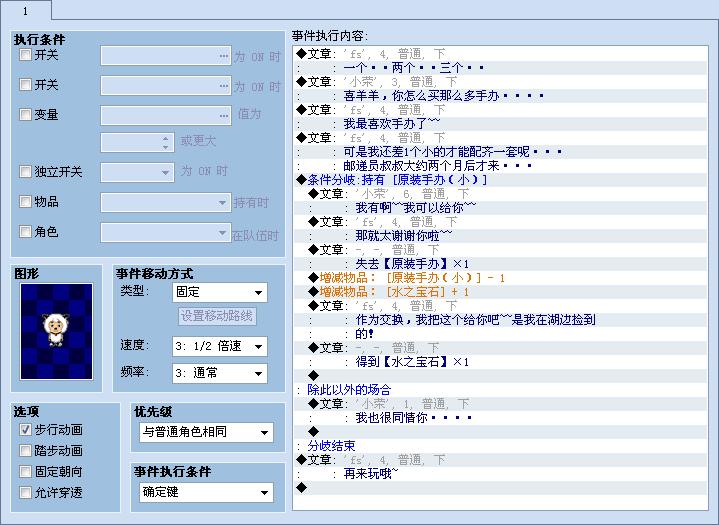This screenshot has width=719, height=525.
Task: Select the line '再来玩哦~'
Action: coord(500,474)
